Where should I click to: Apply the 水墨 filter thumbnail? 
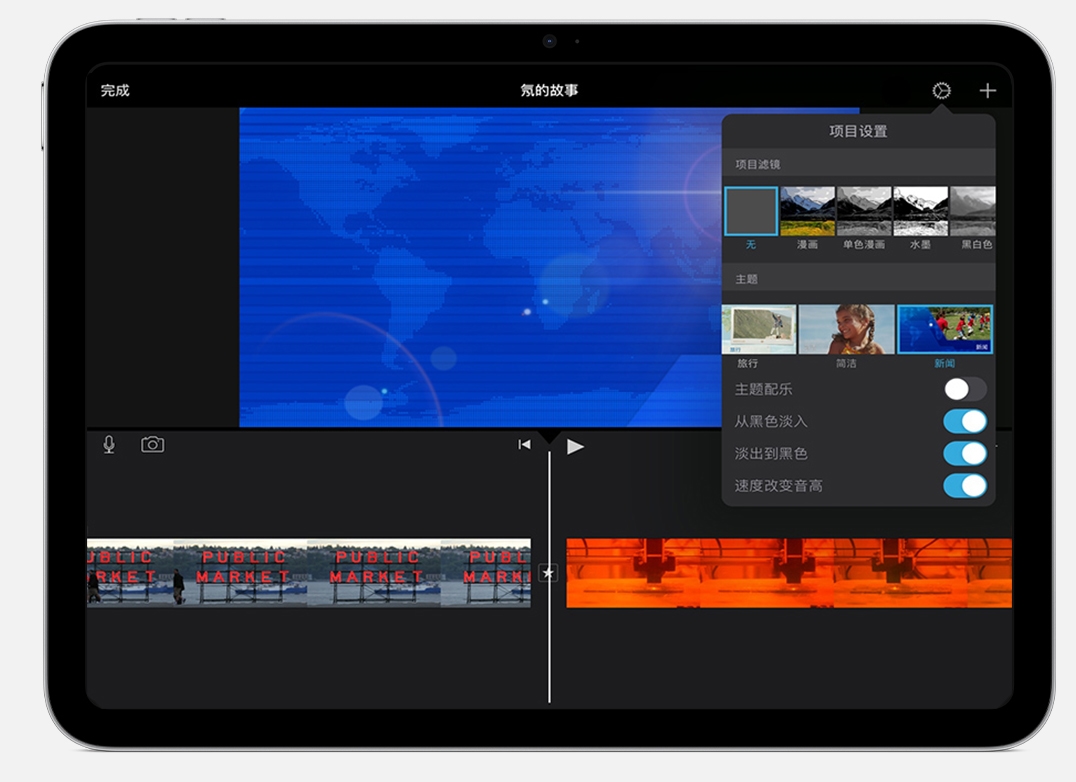coord(920,211)
